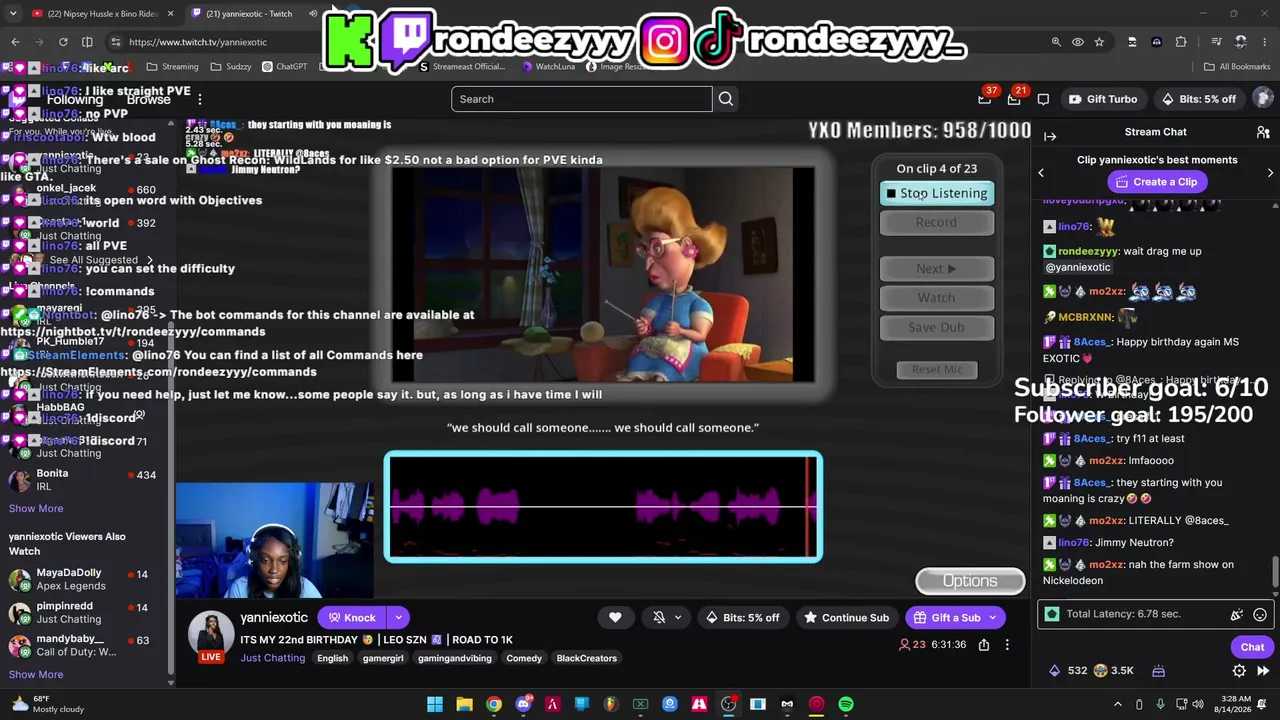This screenshot has width=1280, height=720.
Task: Open the Windows Start menu
Action: (x=435, y=704)
